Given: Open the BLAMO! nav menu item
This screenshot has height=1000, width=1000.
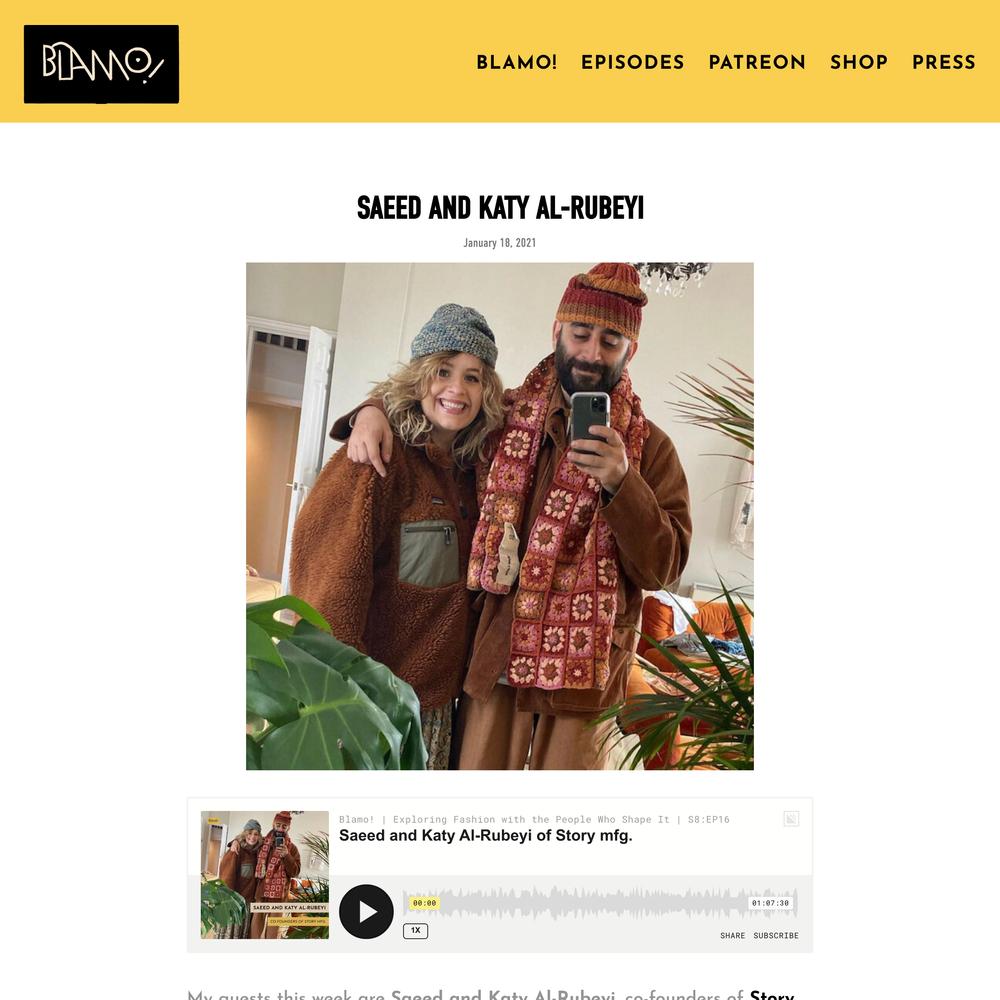Looking at the screenshot, I should (517, 62).
